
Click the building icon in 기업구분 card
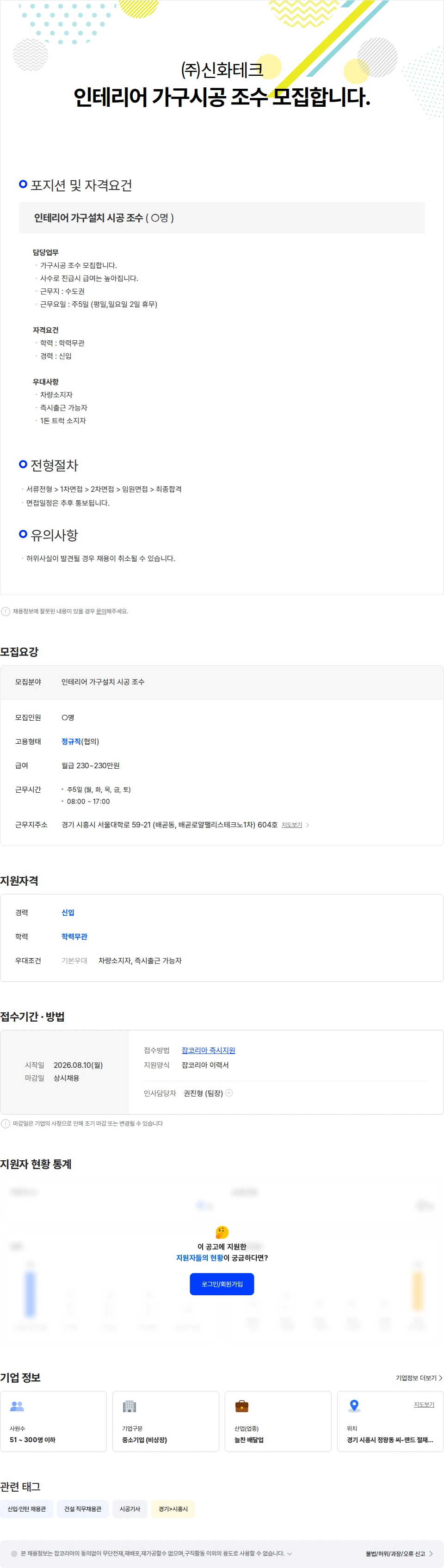[129, 1405]
